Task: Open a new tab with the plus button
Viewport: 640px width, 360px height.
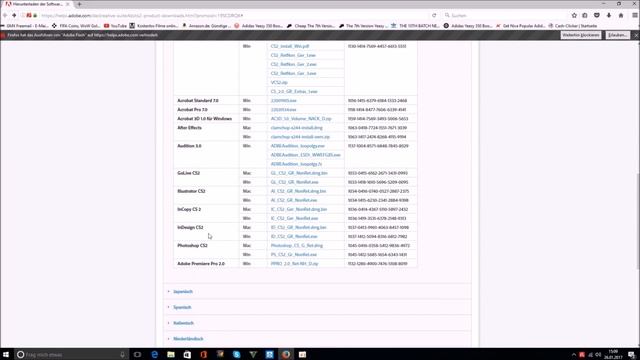Action: pyautogui.click(x=79, y=4)
